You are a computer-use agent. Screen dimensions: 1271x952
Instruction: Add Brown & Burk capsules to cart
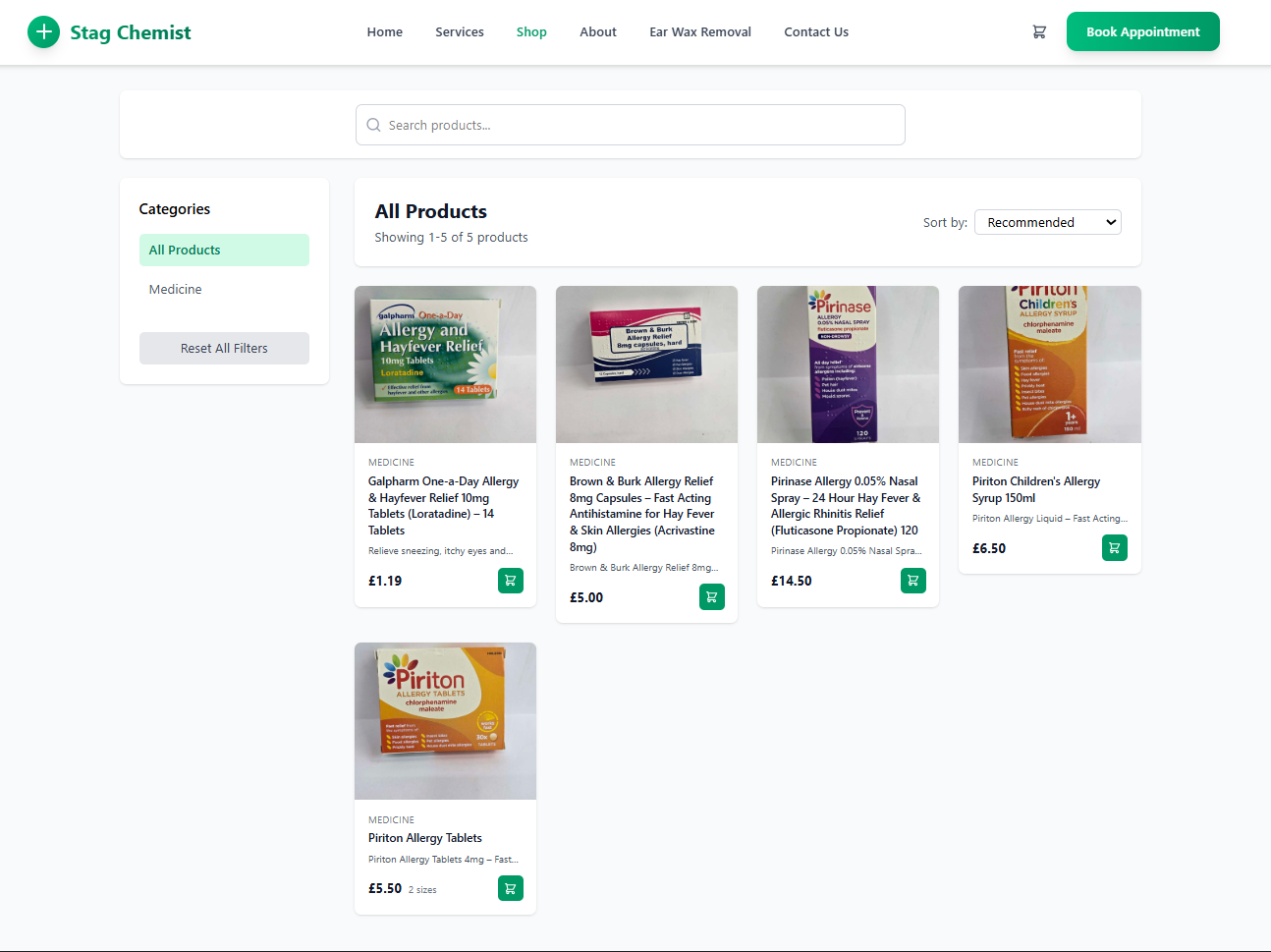pos(712,597)
